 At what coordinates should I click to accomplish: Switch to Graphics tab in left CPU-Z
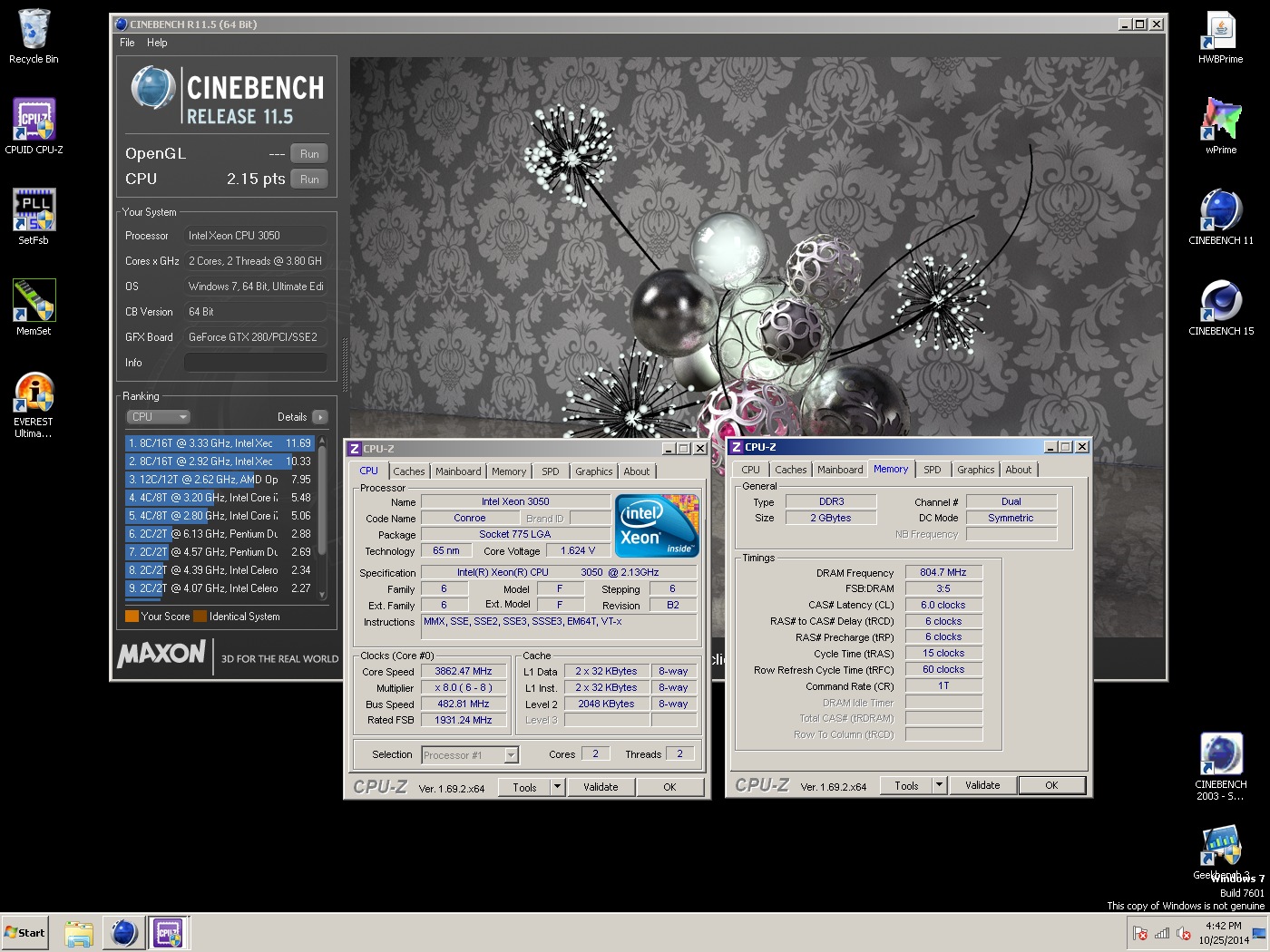tap(594, 471)
